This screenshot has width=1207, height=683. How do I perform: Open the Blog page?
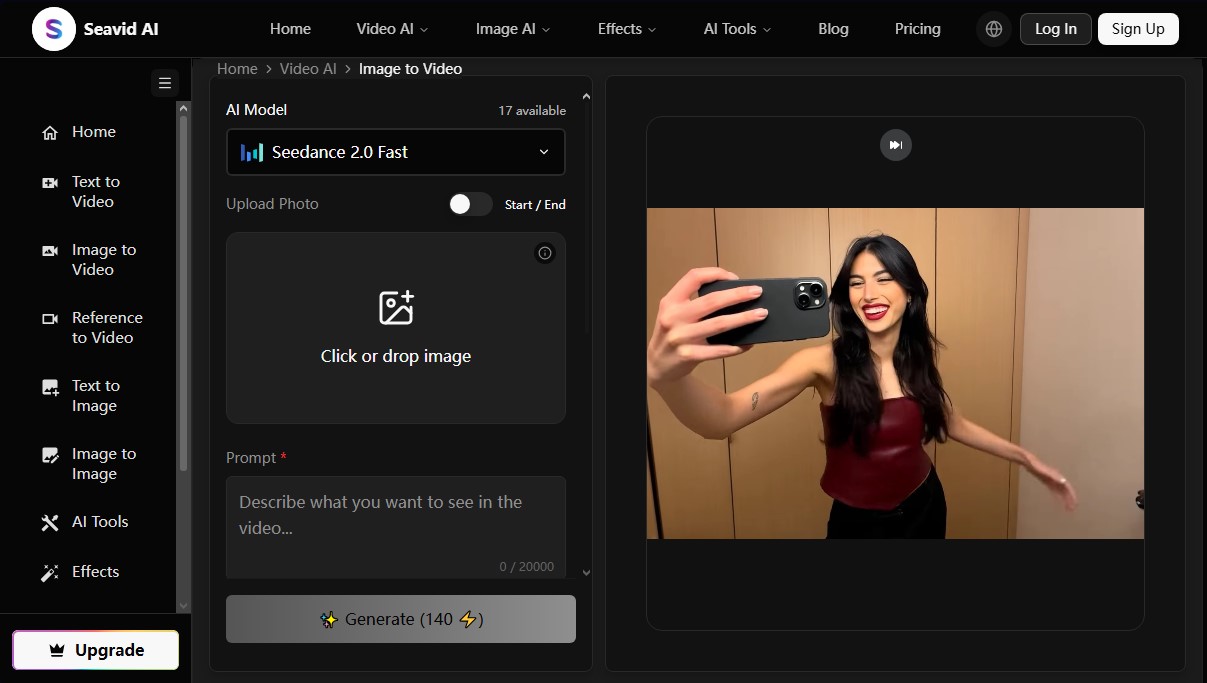pyautogui.click(x=833, y=29)
